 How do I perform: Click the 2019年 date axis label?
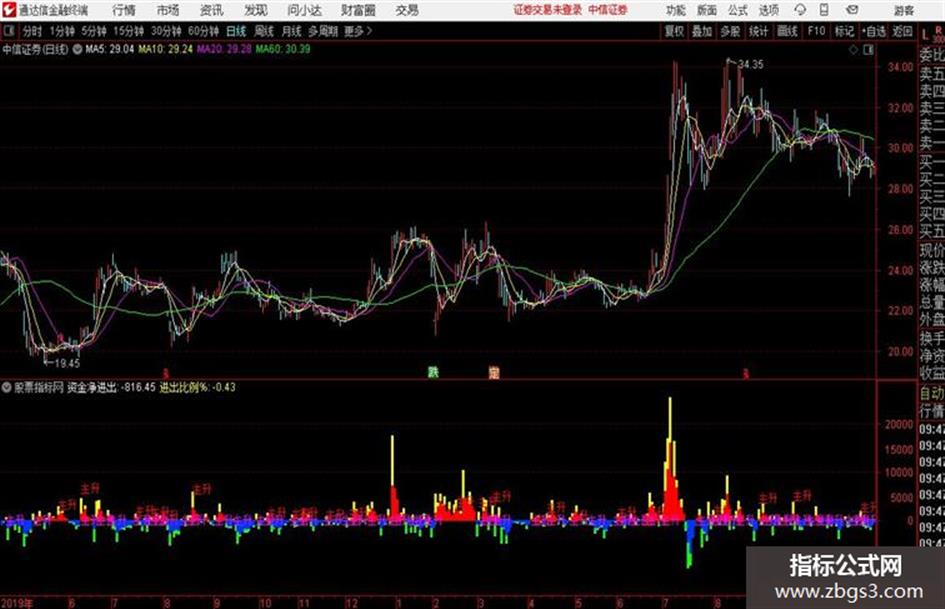click(17, 603)
